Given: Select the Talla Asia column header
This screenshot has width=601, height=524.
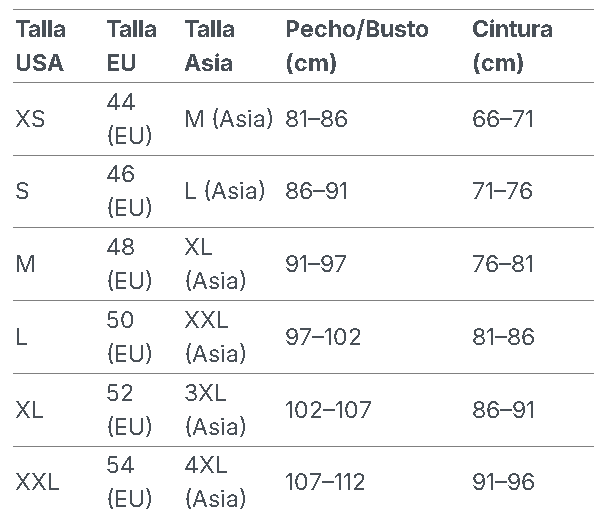Looking at the screenshot, I should tap(209, 46).
